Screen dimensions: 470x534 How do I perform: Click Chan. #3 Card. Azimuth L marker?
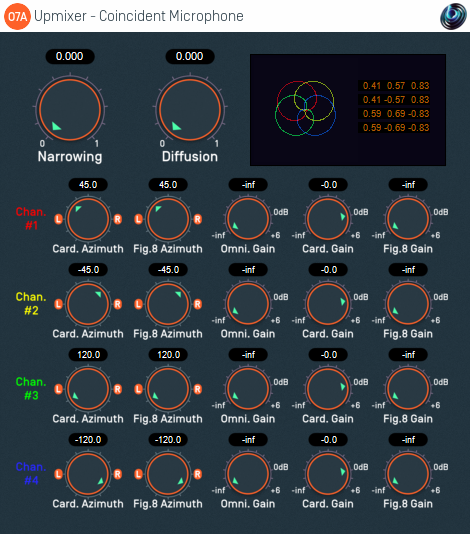(x=58, y=389)
